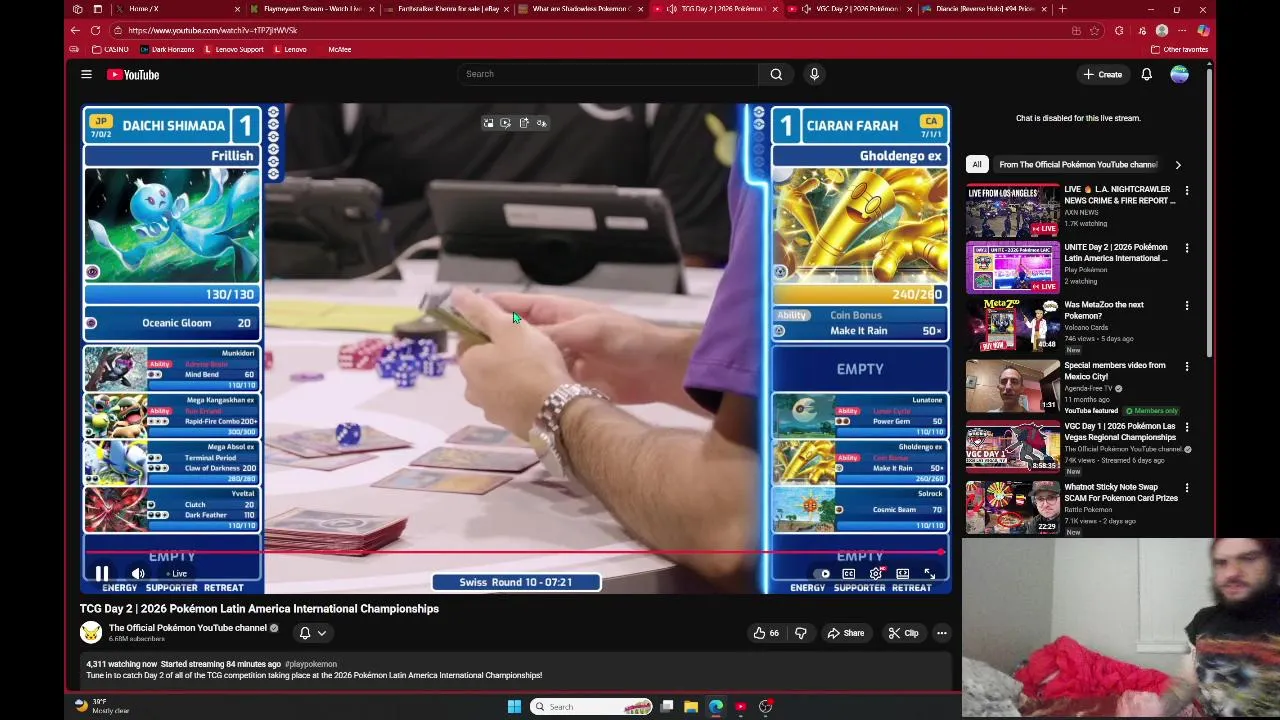Open the McAfee bookmark
Viewport: 1280px width, 720px height.
point(339,49)
